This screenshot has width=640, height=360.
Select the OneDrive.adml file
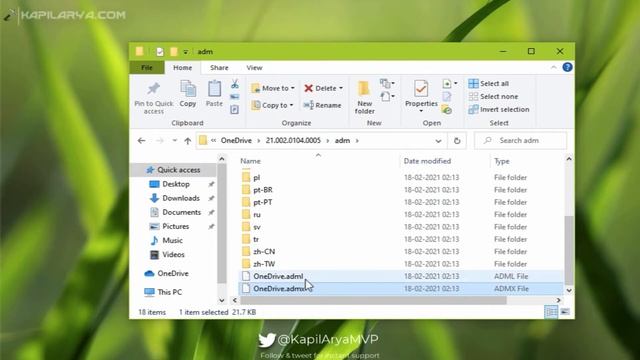[x=400, y=276]
